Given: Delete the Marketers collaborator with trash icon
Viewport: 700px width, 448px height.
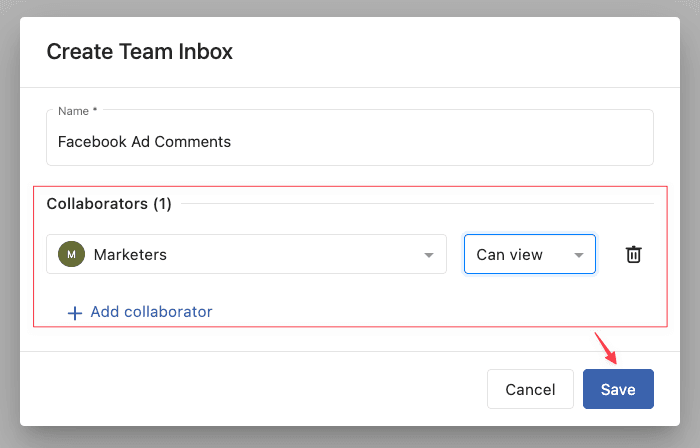Looking at the screenshot, I should coord(633,254).
